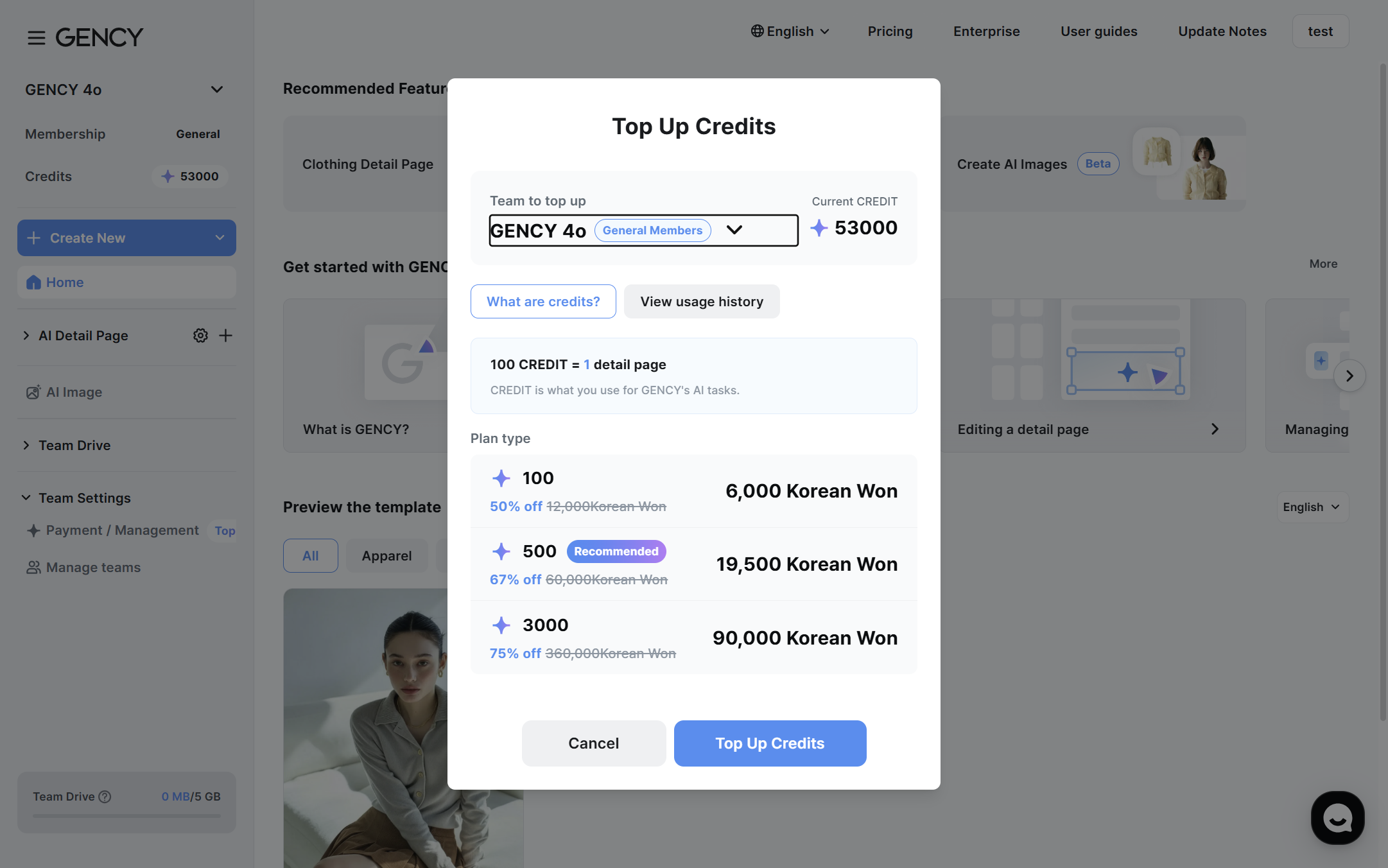Go to Home in sidebar

pyautogui.click(x=126, y=282)
